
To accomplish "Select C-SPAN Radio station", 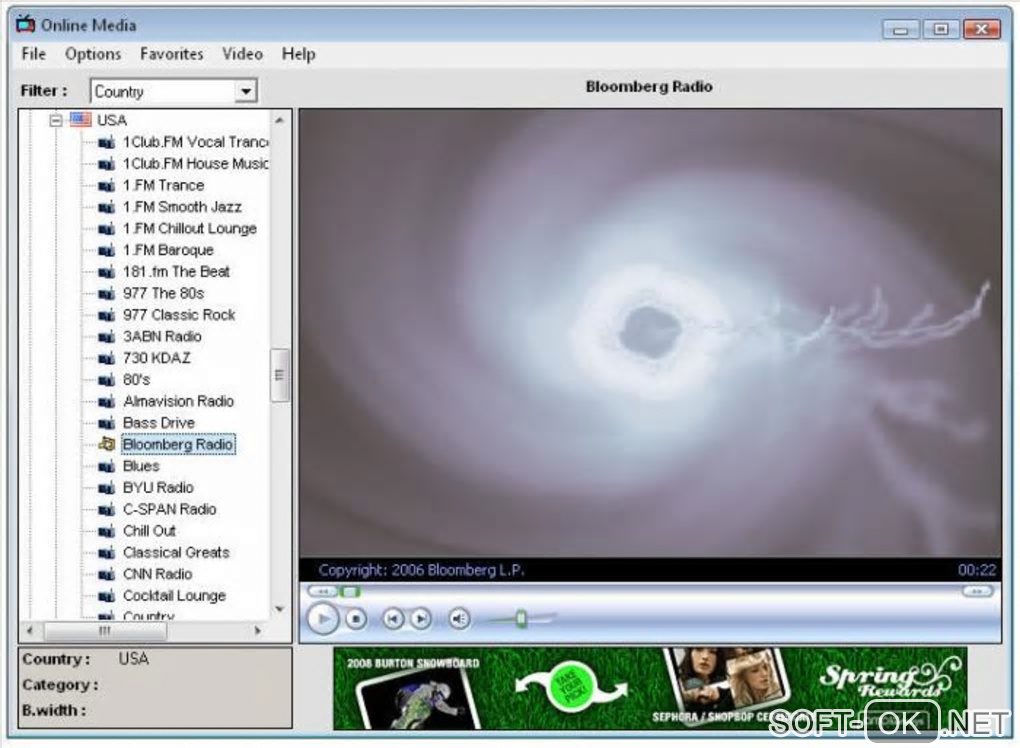I will point(169,509).
